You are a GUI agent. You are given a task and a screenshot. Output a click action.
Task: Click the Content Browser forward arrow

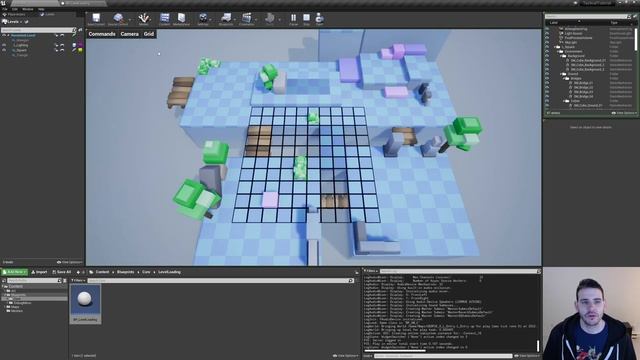84,272
